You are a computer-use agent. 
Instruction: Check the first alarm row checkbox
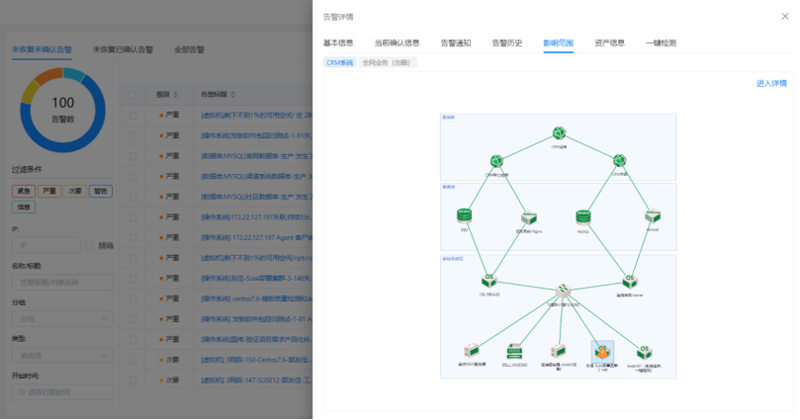click(133, 115)
